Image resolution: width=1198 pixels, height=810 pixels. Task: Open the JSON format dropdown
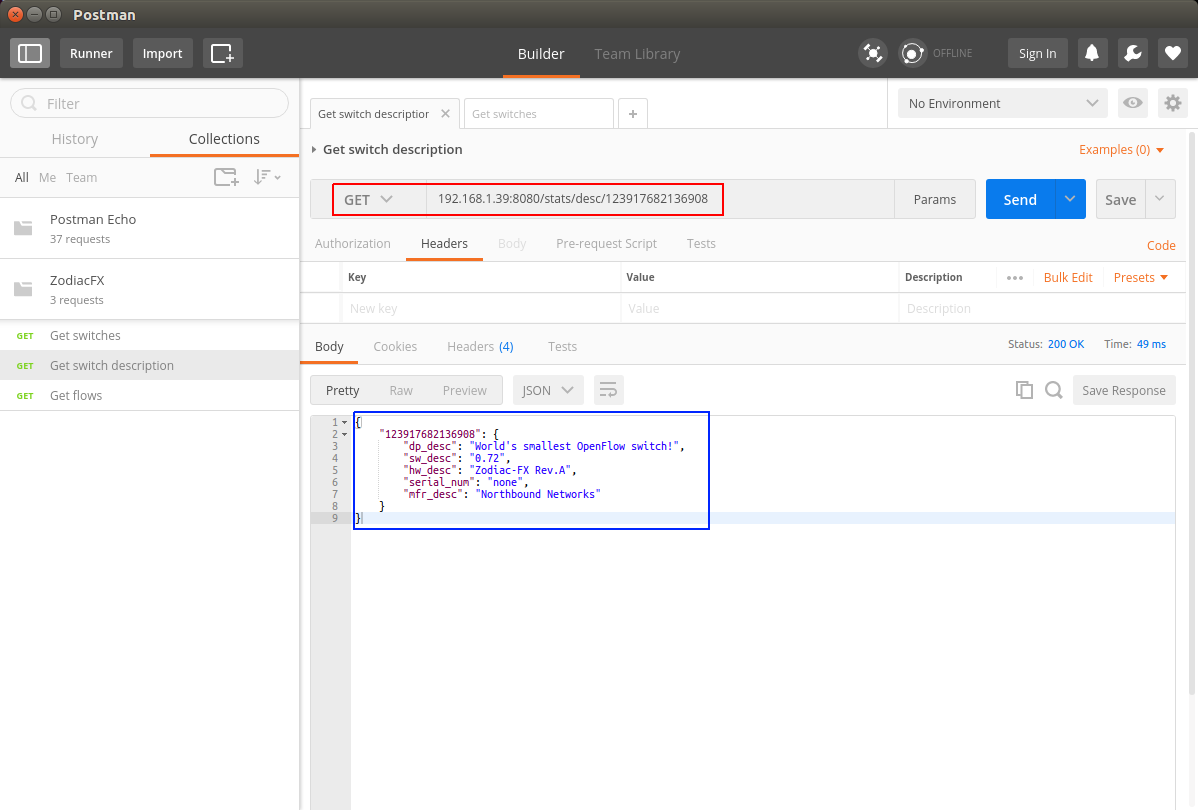click(x=547, y=390)
